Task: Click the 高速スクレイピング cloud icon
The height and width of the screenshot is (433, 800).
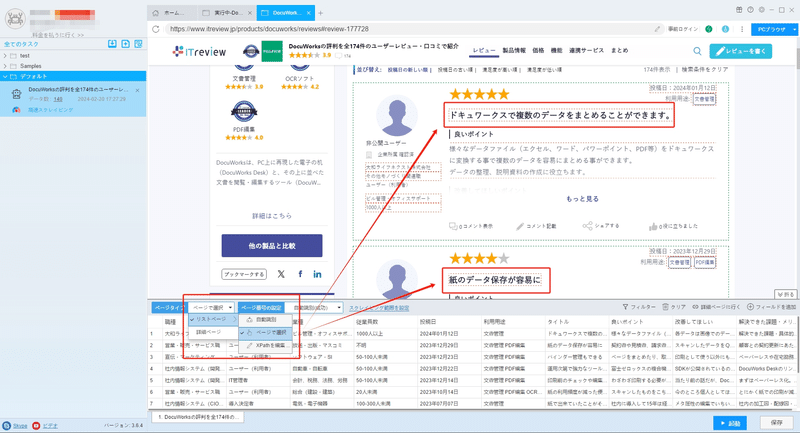Action: [x=16, y=110]
